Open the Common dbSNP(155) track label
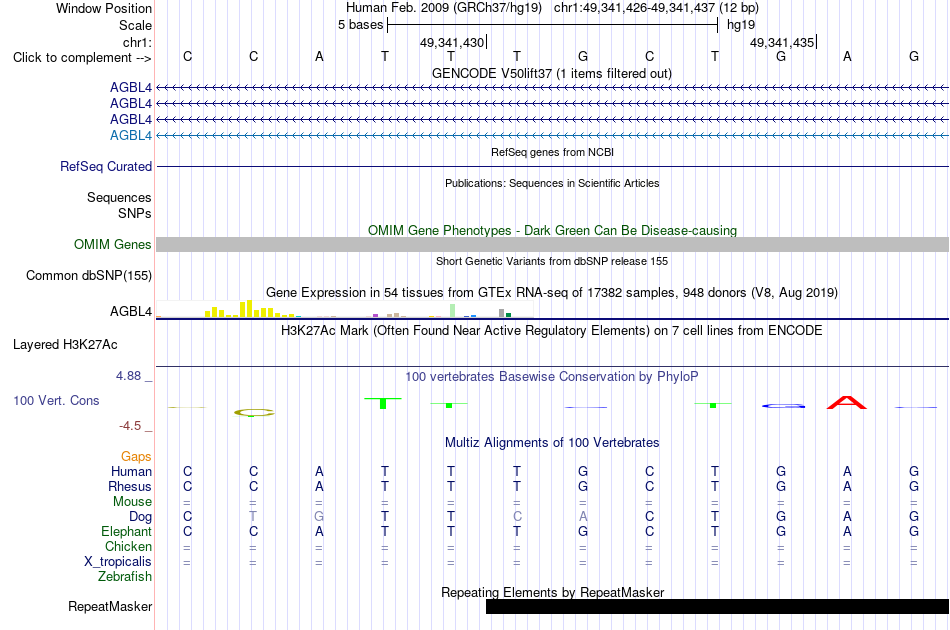The height and width of the screenshot is (630, 950). [89, 276]
